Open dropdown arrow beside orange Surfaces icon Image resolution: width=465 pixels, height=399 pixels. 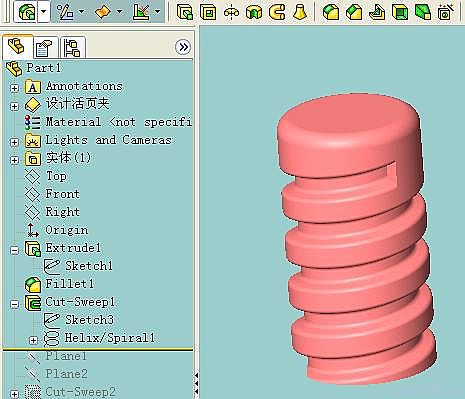[119, 12]
